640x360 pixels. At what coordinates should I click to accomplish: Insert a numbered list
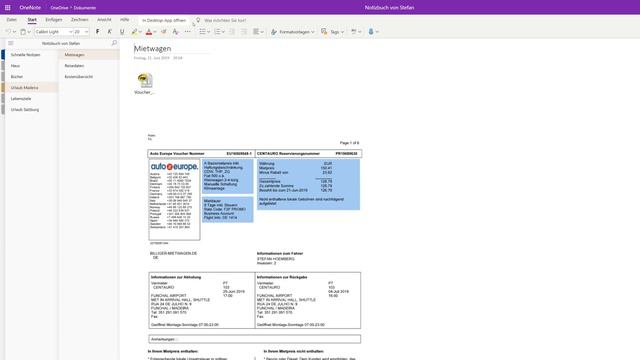click(217, 32)
